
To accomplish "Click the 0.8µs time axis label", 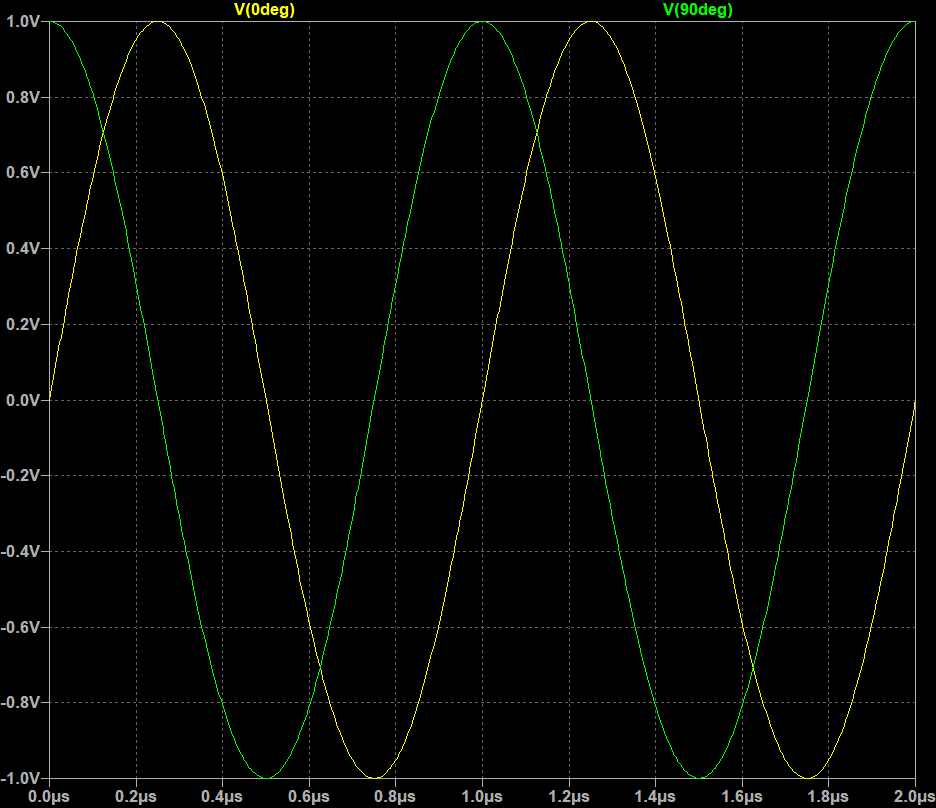I will 395,796.
